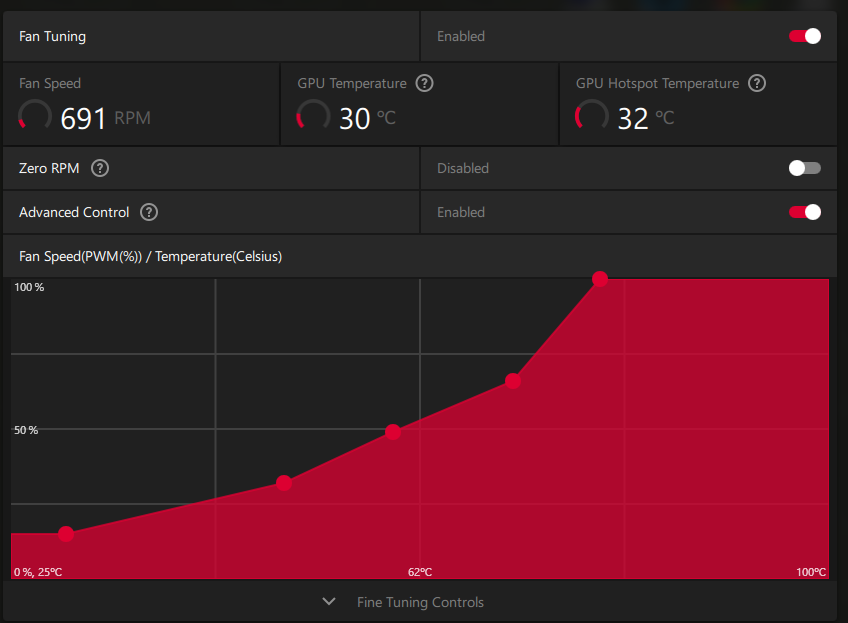
Task: Click the Fine Tuning Controls label
Action: 420,602
